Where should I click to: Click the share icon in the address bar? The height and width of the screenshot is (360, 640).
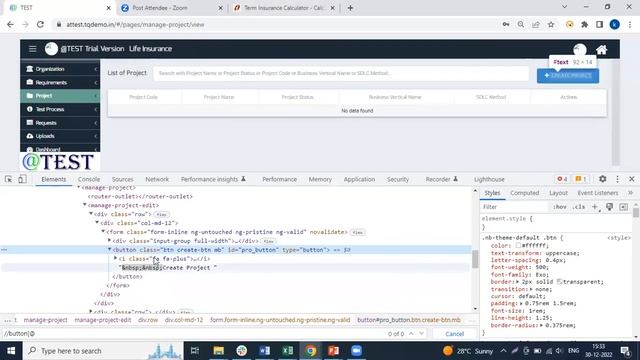pyautogui.click(x=536, y=24)
